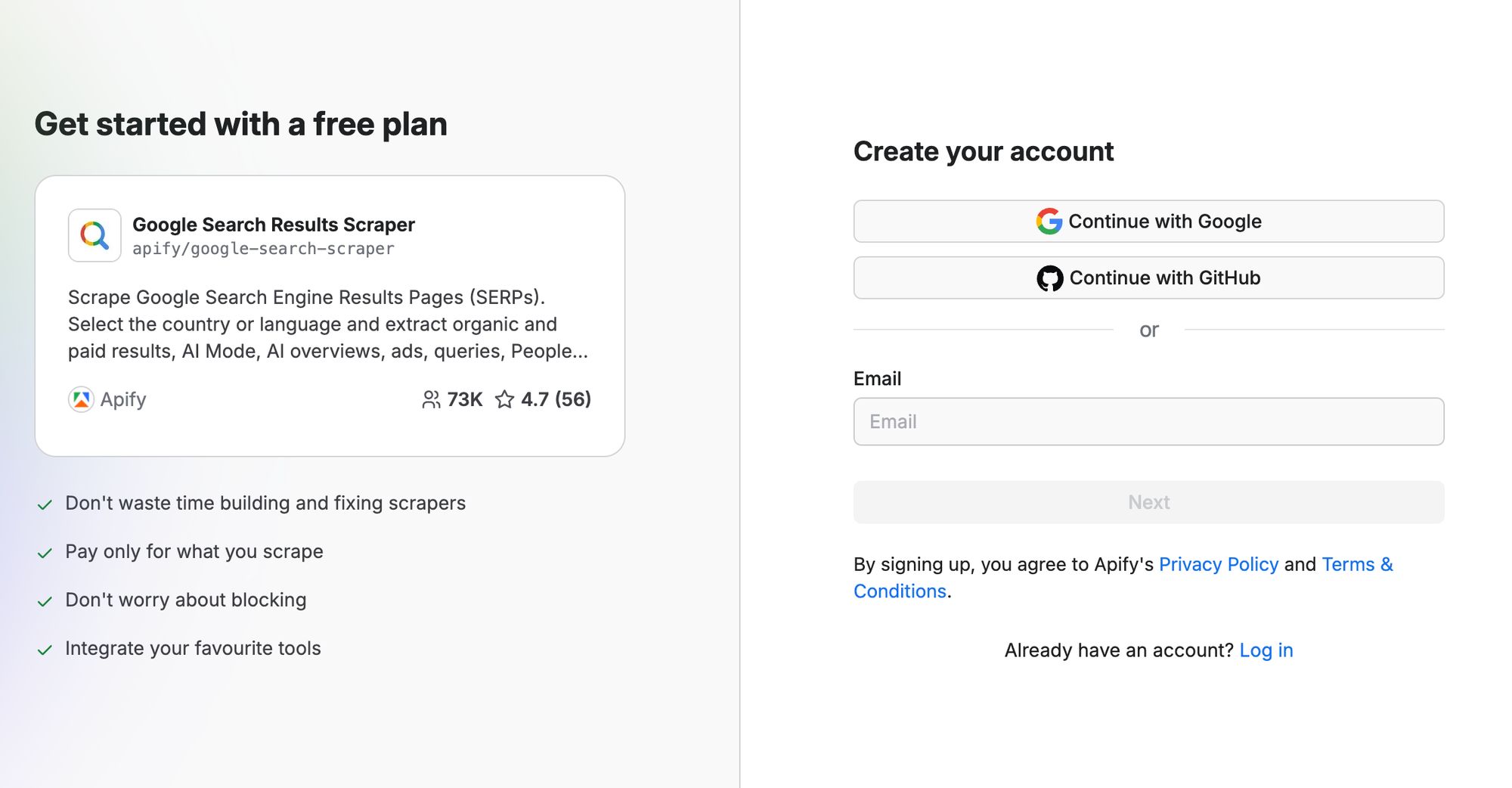Screen dimensions: 1512x788
Task: Click the Google G icon on the sign-up button
Action: tap(1049, 221)
